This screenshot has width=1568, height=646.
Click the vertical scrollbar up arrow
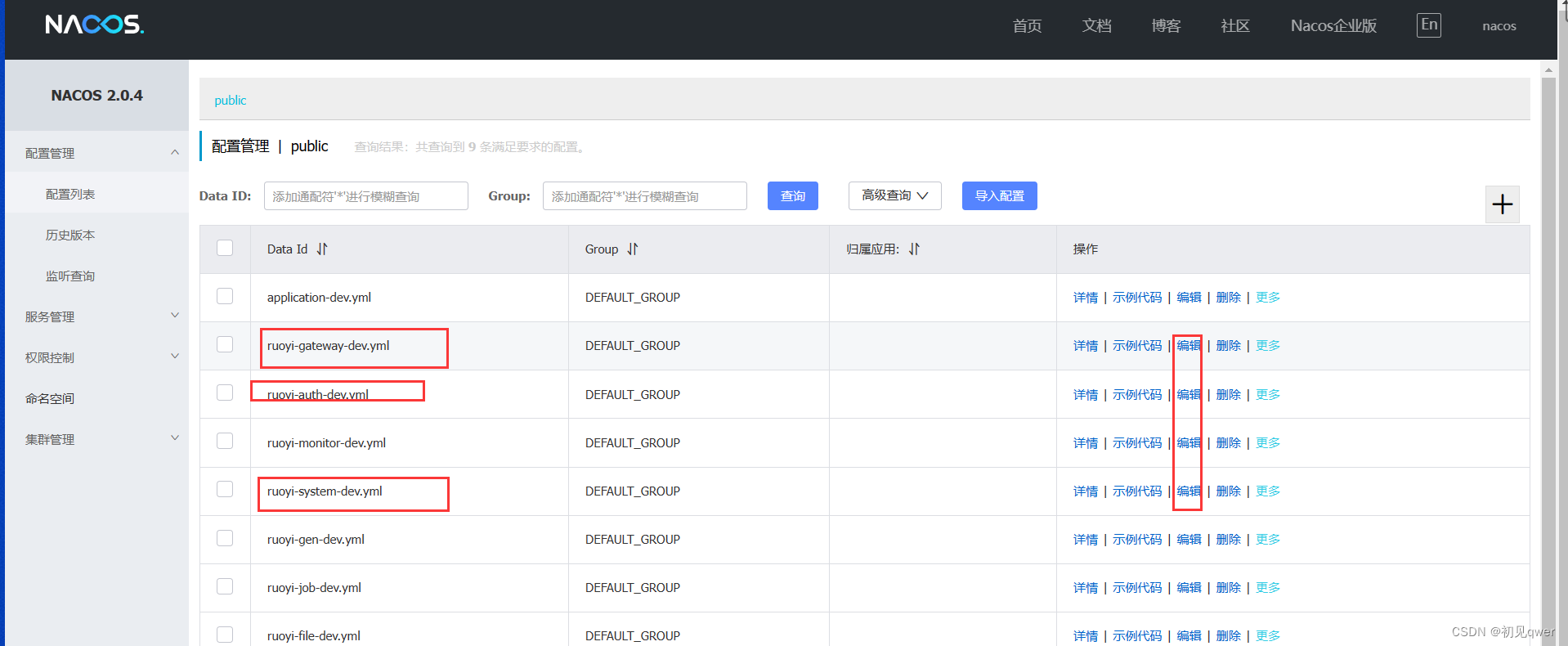click(1548, 70)
